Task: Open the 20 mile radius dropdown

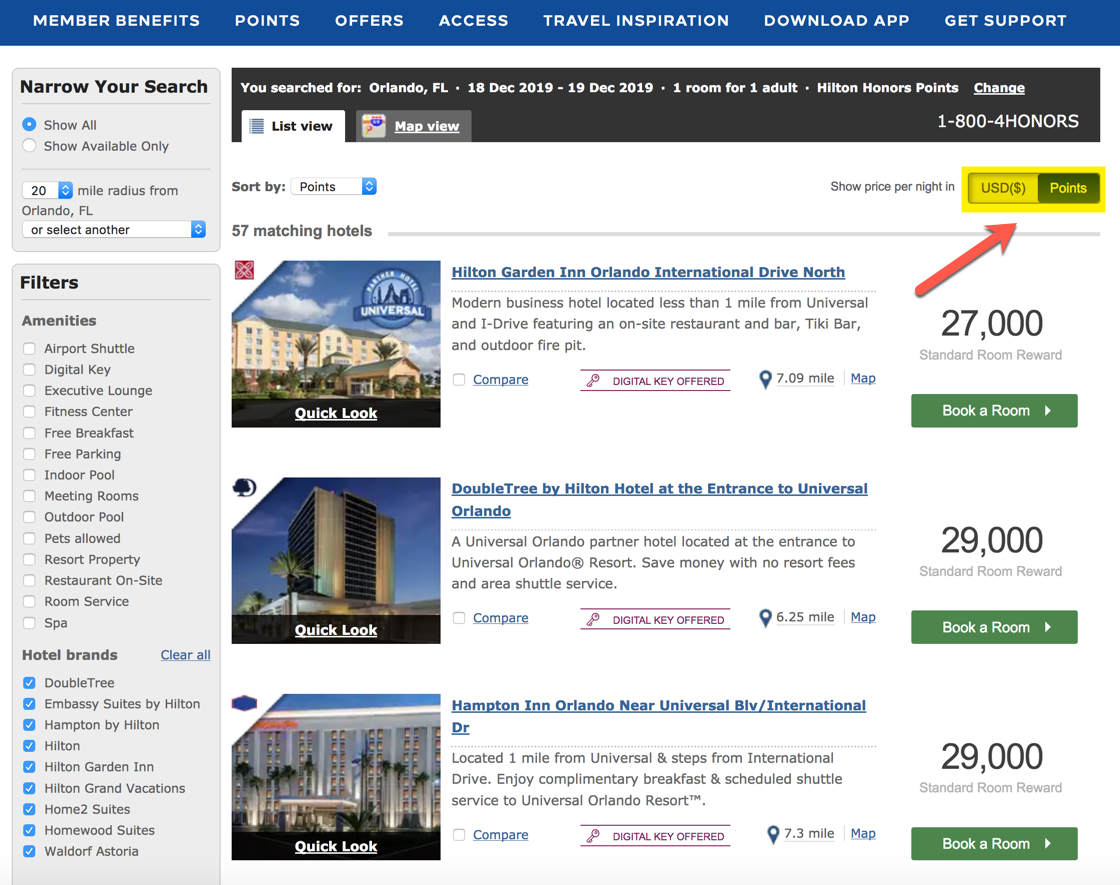Action: (48, 190)
